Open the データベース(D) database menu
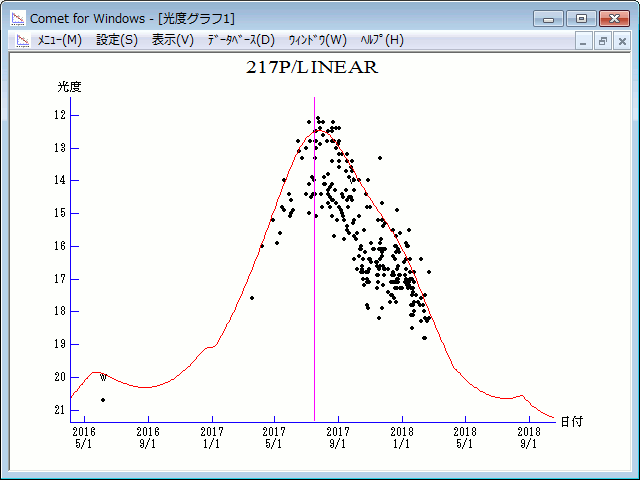 pyautogui.click(x=240, y=40)
